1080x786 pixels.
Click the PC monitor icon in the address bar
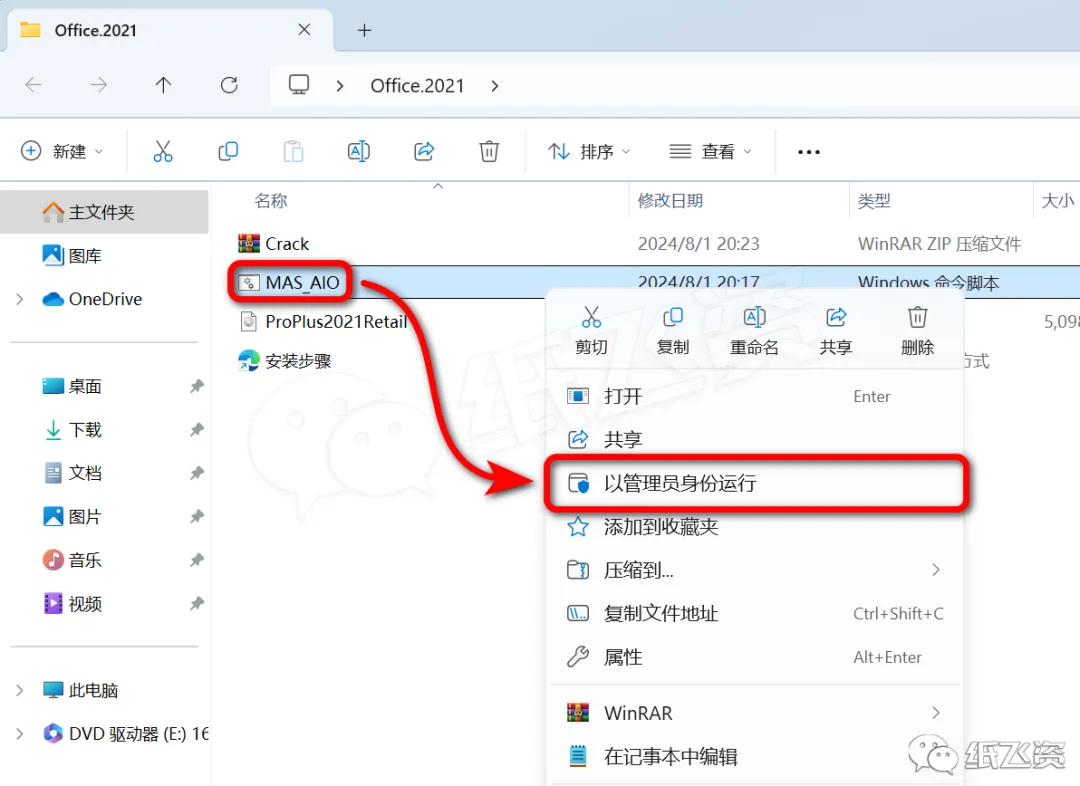[x=298, y=85]
